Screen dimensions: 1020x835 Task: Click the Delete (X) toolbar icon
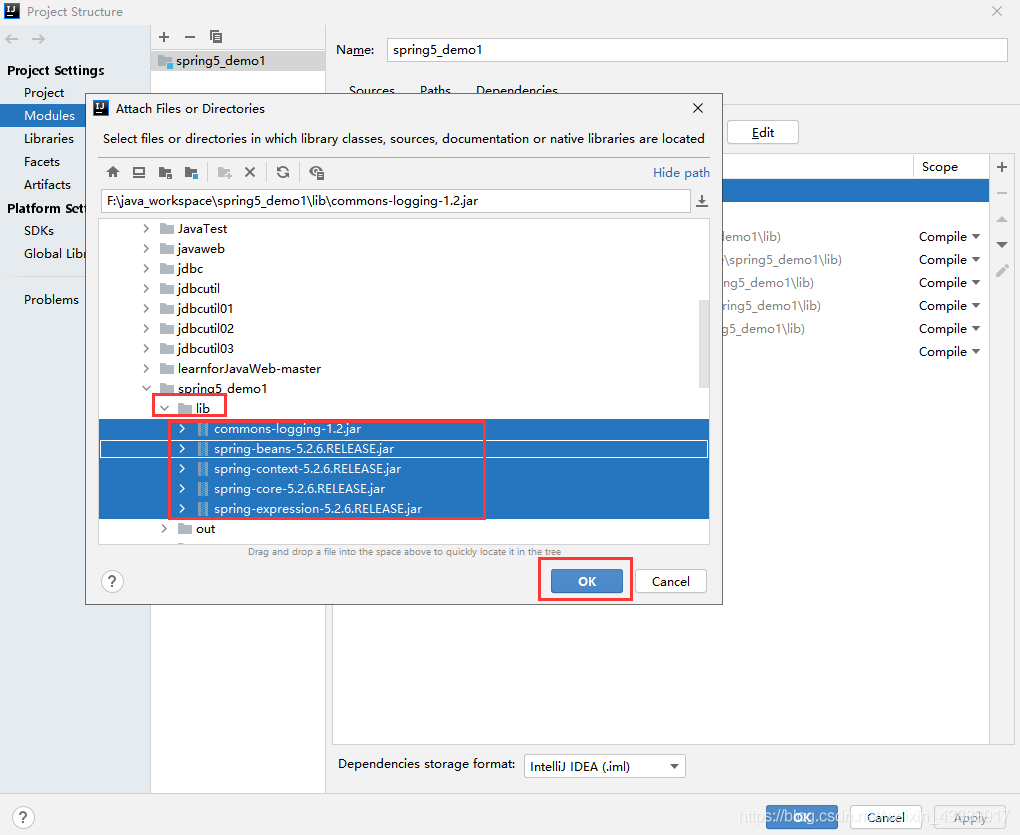[250, 172]
